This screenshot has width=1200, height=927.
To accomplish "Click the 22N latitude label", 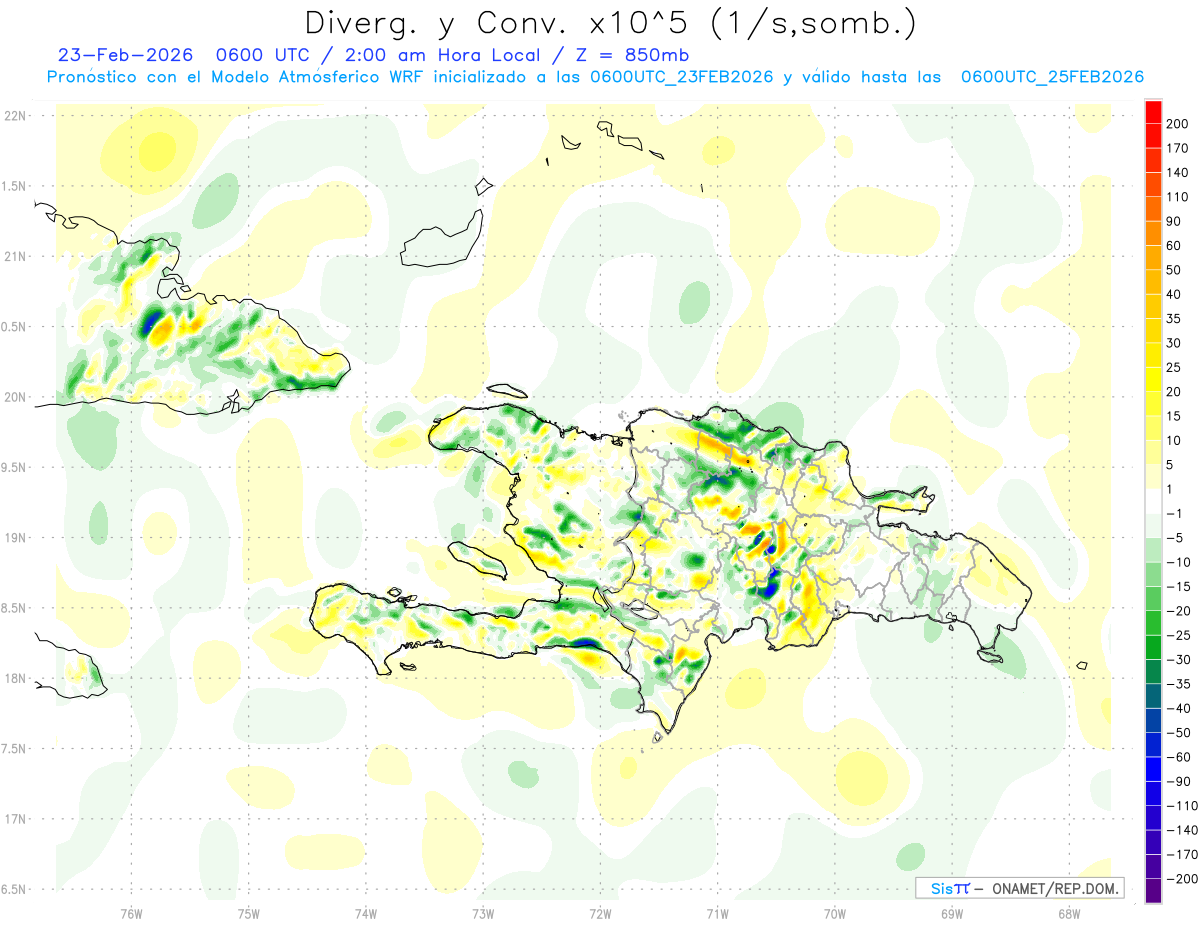I will point(14,115).
